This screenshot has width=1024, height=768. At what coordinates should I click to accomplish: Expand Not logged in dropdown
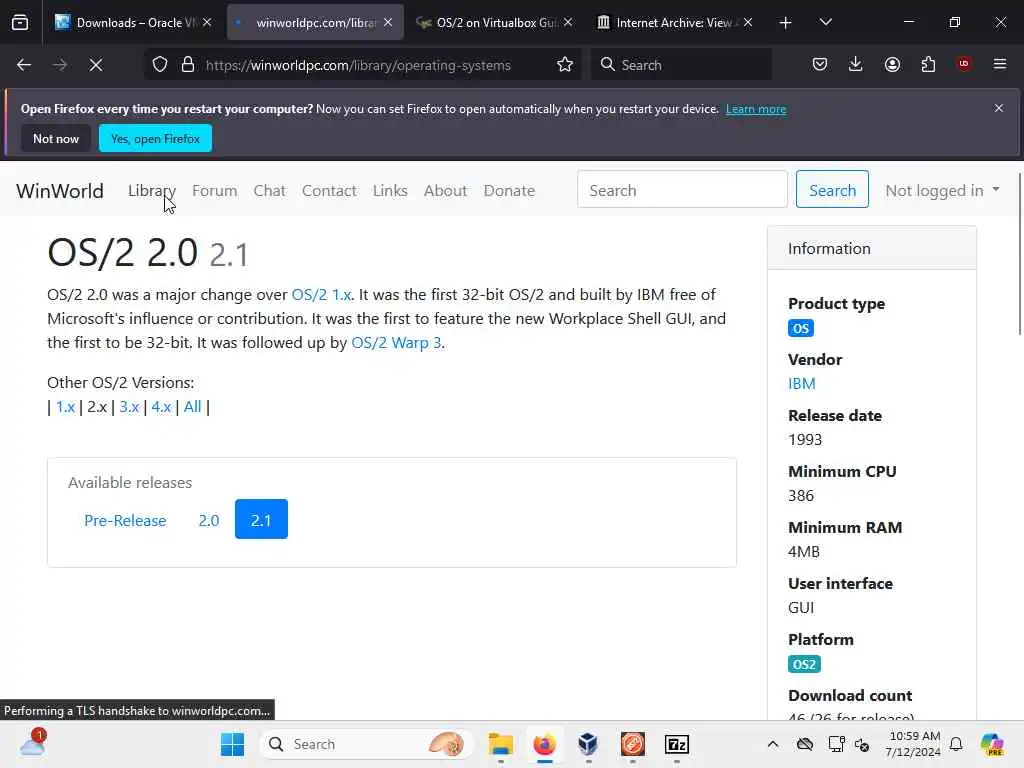click(942, 191)
